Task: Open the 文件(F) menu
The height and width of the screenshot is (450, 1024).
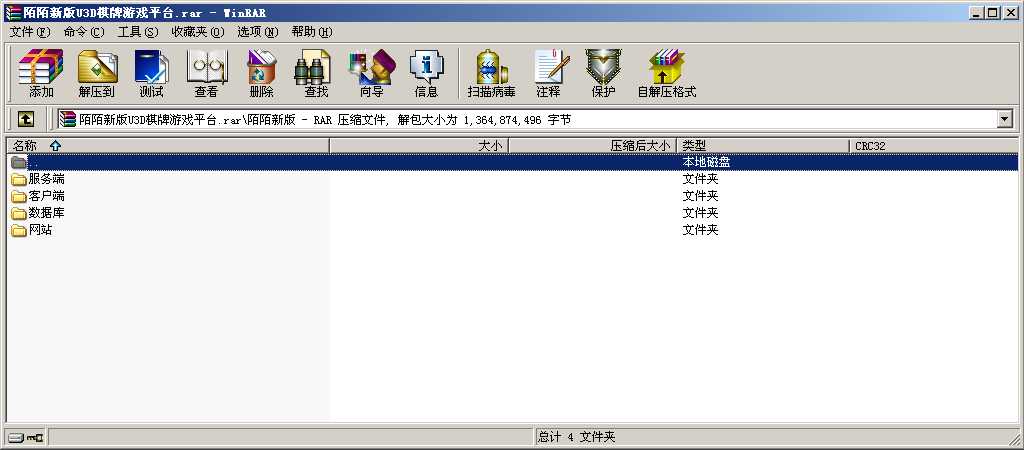Action: tap(30, 32)
